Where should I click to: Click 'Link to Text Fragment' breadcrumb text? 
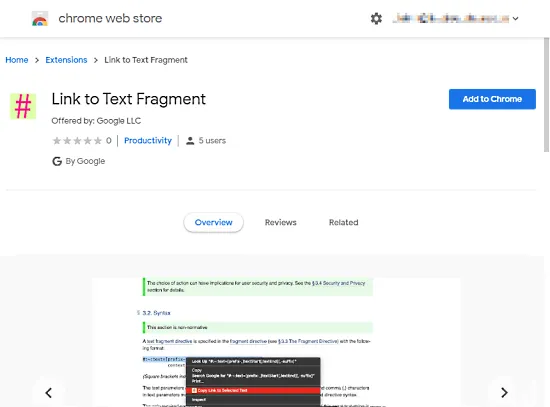(x=146, y=60)
